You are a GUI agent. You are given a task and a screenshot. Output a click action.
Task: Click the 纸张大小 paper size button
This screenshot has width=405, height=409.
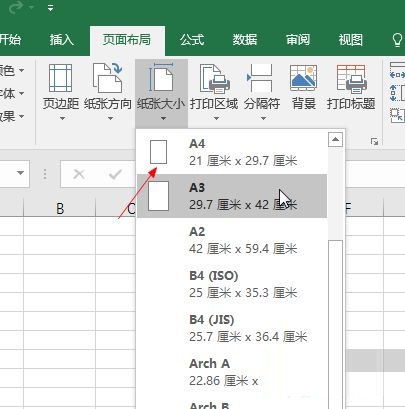[x=161, y=92]
